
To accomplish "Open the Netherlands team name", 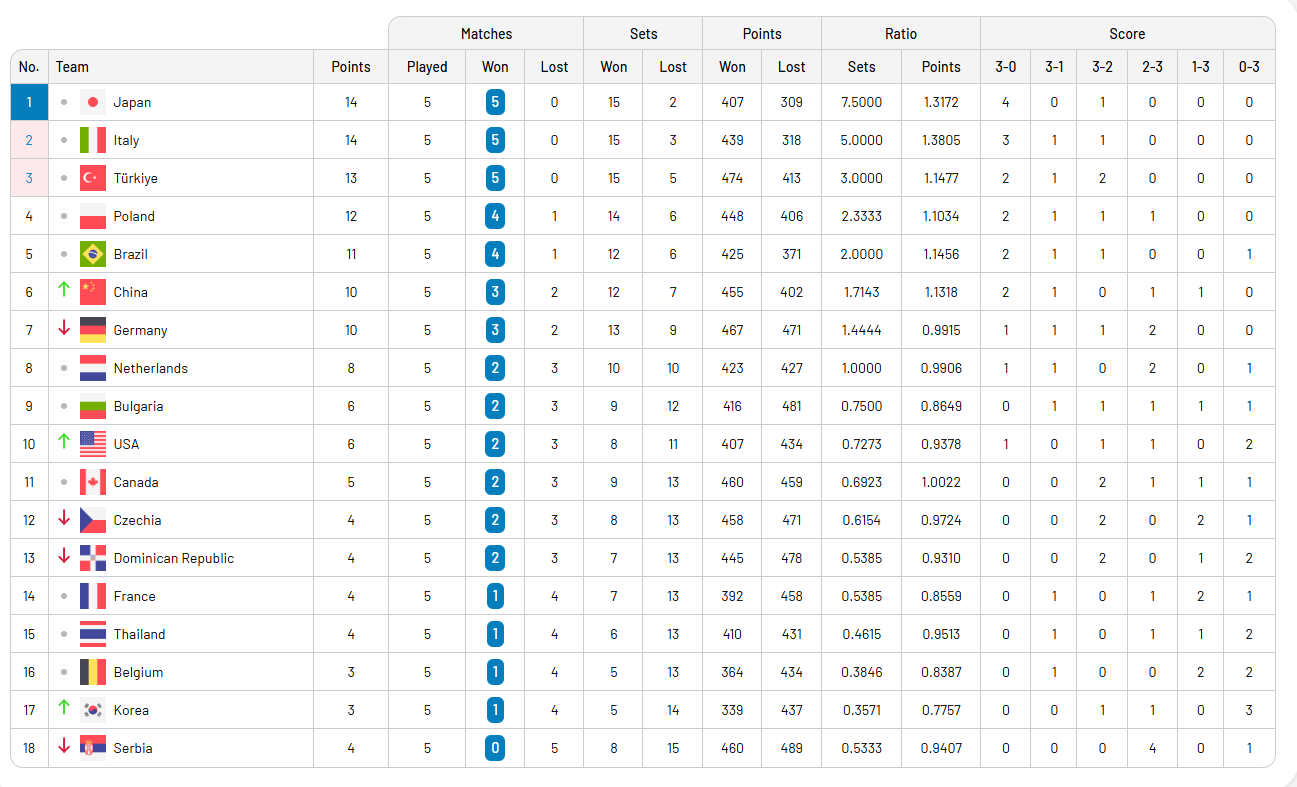I will (150, 368).
